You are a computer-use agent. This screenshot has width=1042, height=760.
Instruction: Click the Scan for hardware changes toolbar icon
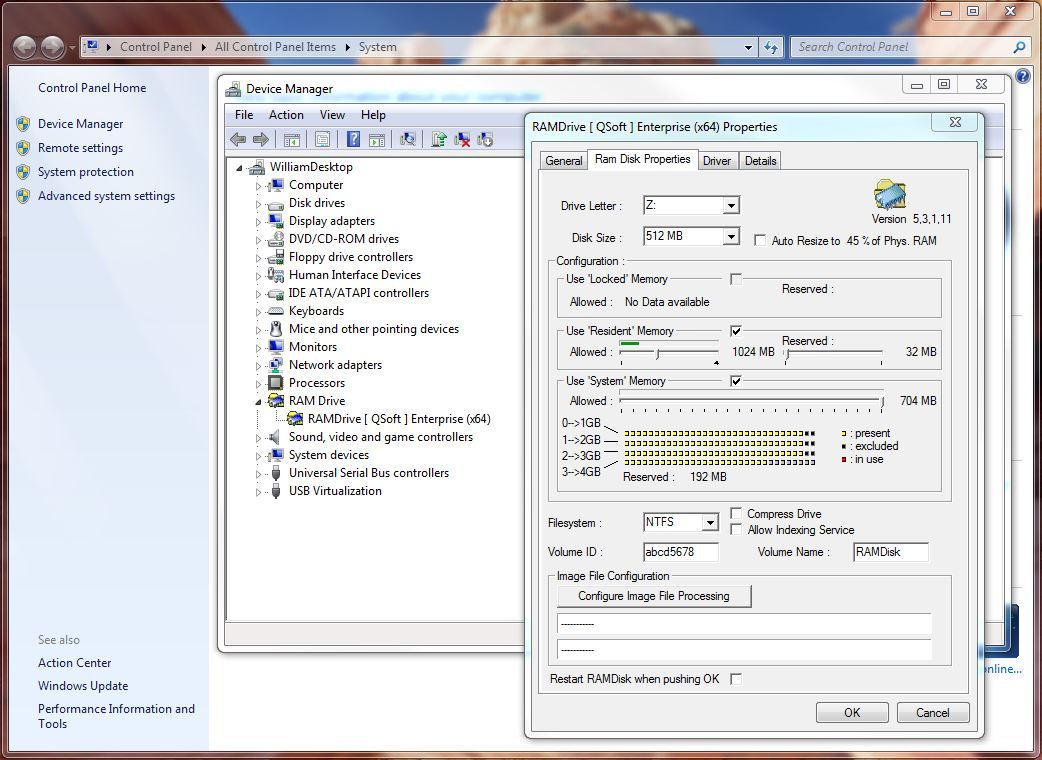(x=407, y=140)
